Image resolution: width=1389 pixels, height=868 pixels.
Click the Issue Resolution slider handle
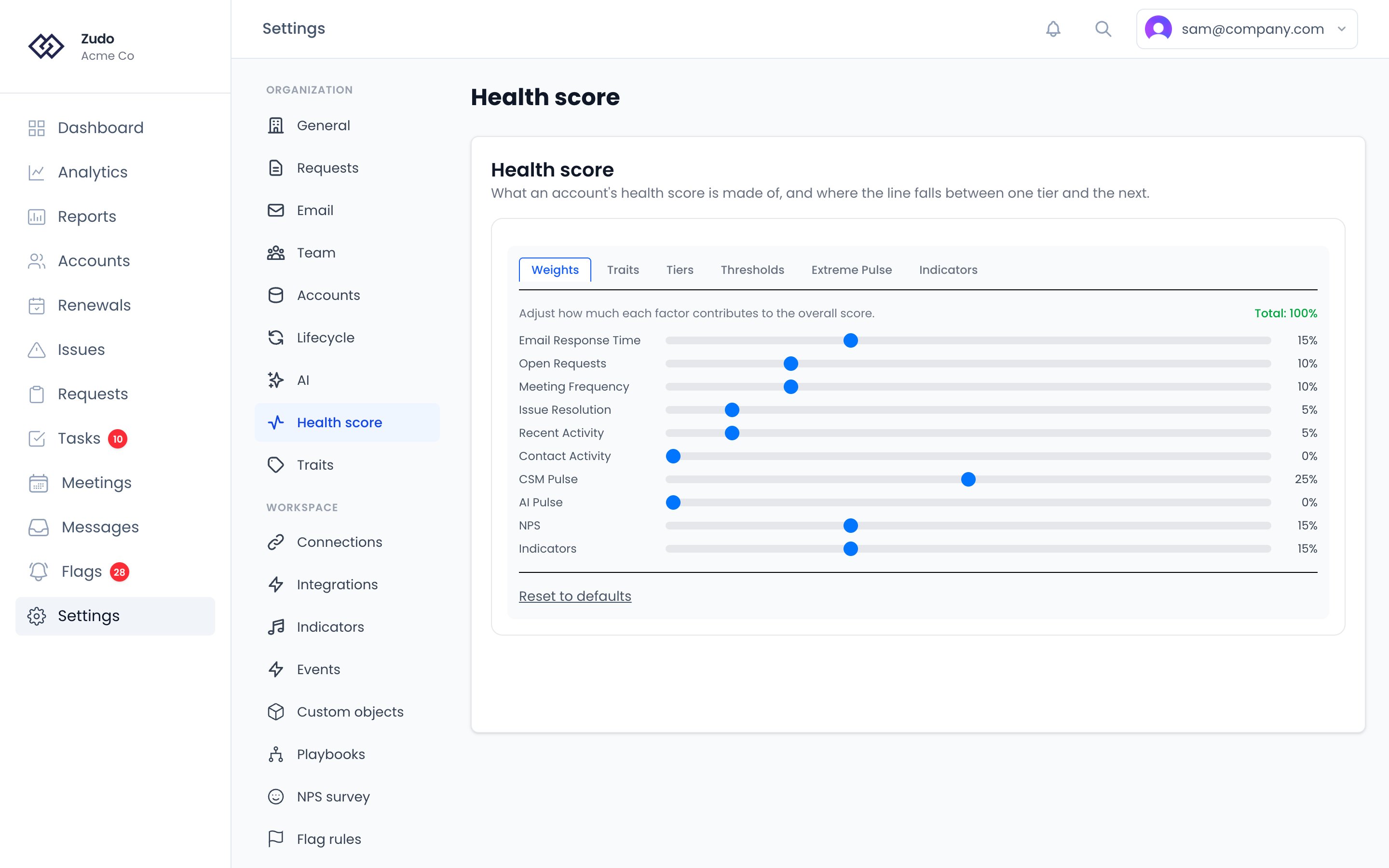click(732, 410)
